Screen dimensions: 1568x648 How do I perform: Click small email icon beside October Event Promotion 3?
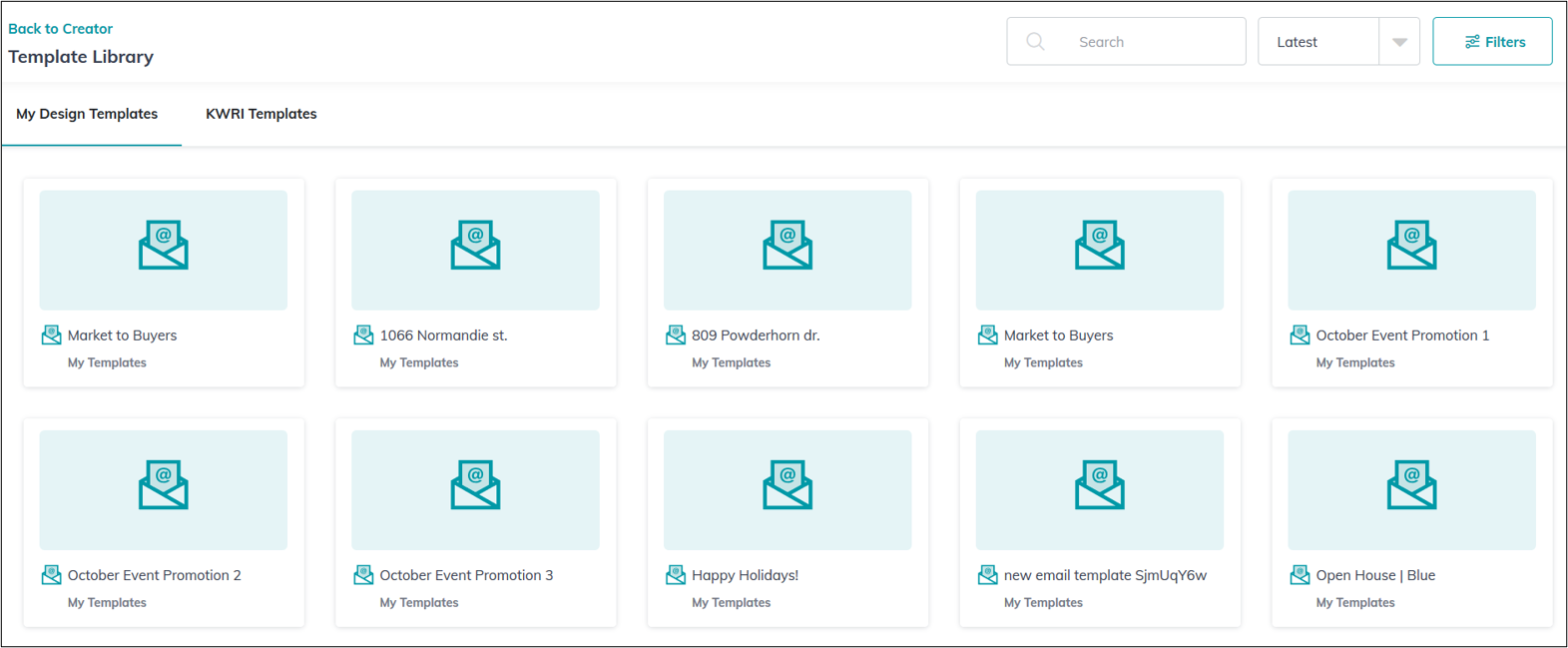363,575
